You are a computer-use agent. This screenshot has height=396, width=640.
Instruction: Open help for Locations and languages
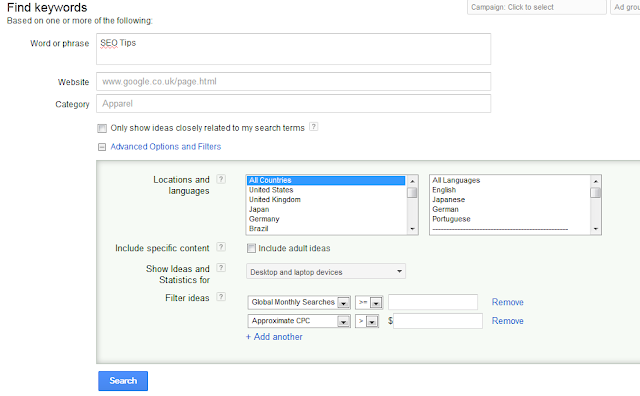[221, 179]
